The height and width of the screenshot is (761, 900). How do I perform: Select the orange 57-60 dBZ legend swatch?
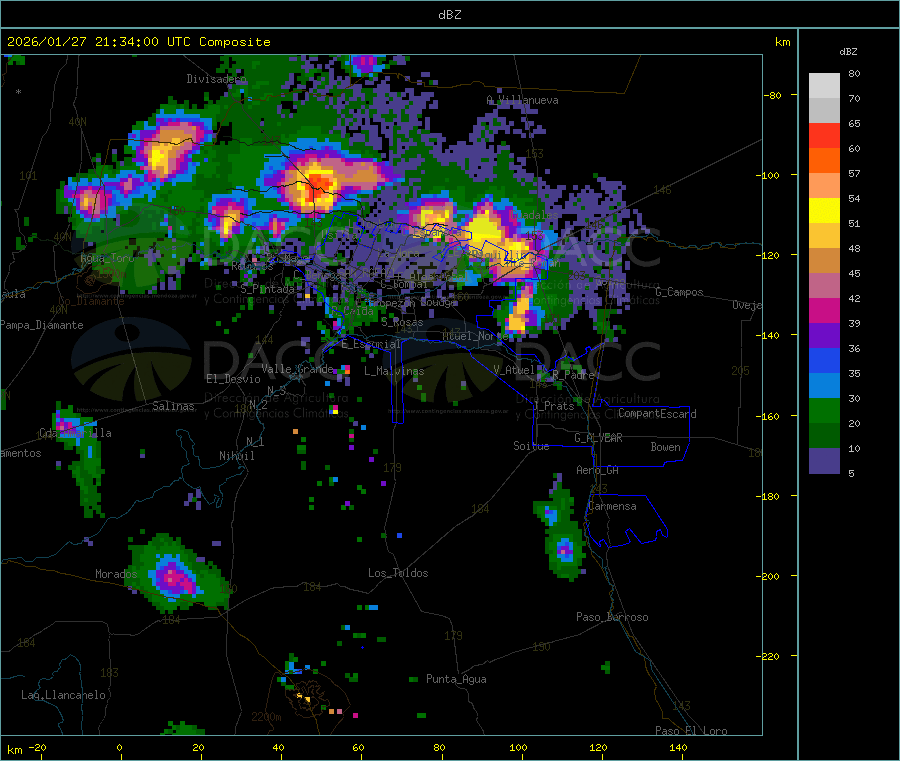tap(824, 161)
